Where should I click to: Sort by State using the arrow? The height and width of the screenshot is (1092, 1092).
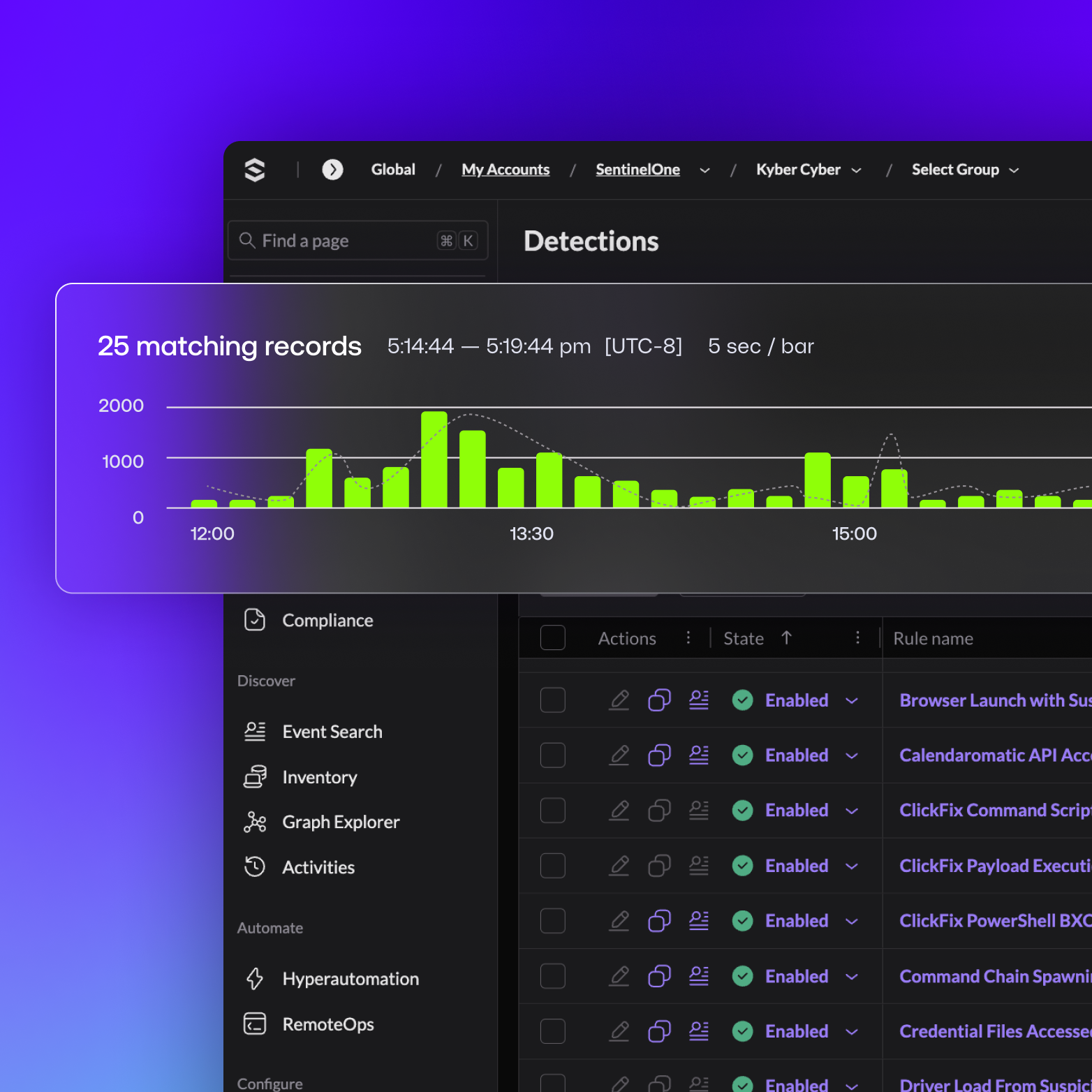pyautogui.click(x=787, y=637)
